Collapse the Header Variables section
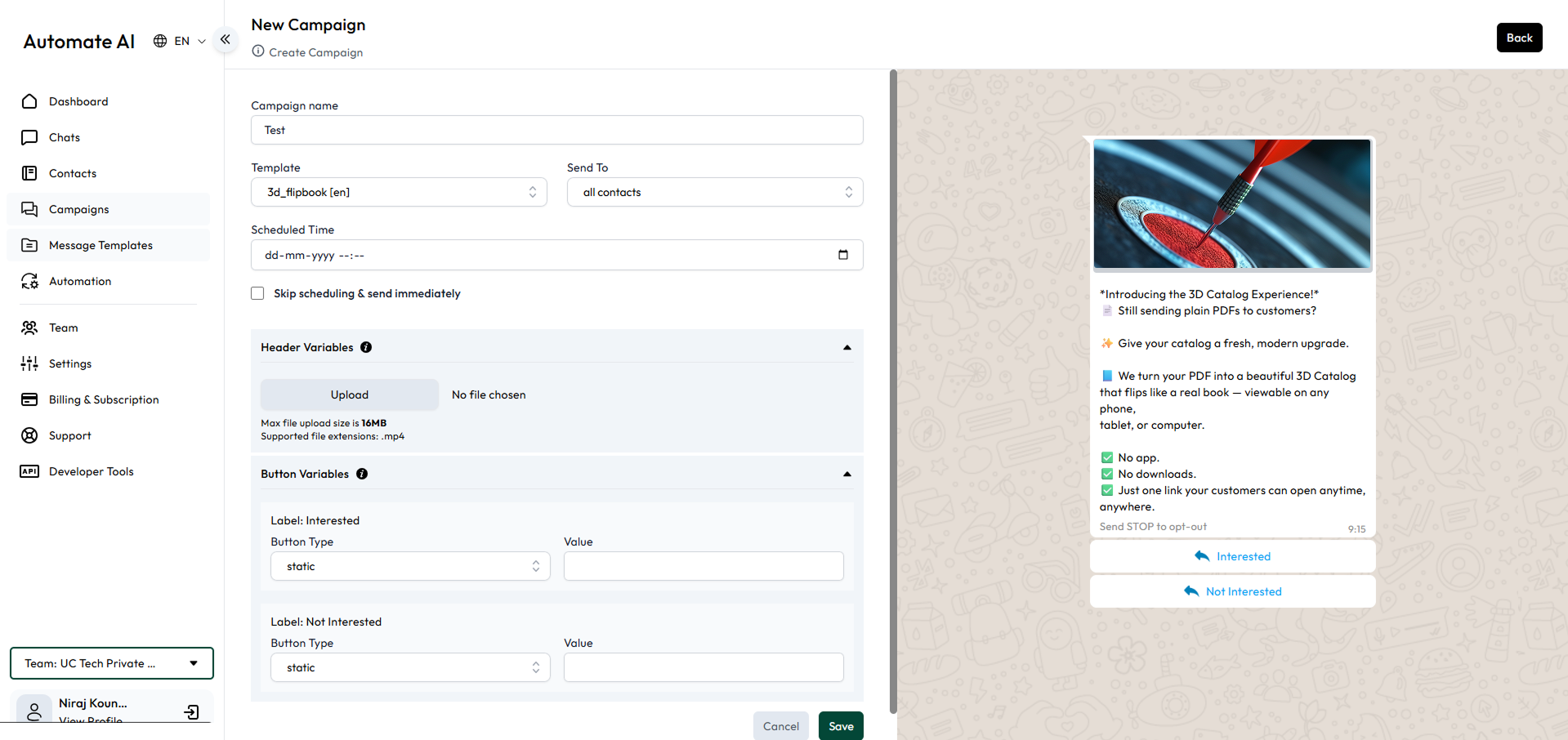The width and height of the screenshot is (1568, 740). point(847,348)
